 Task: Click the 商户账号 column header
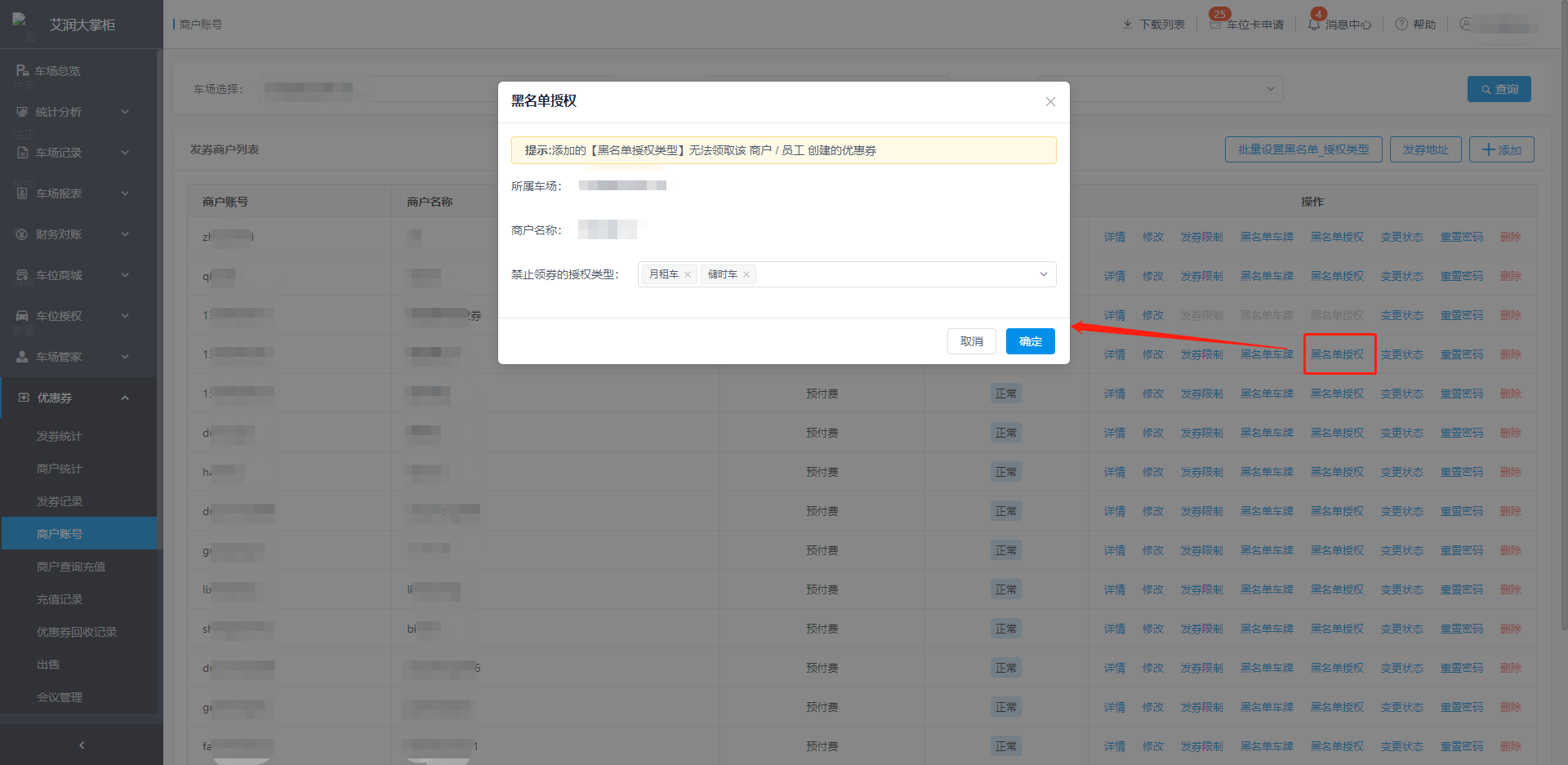point(225,202)
